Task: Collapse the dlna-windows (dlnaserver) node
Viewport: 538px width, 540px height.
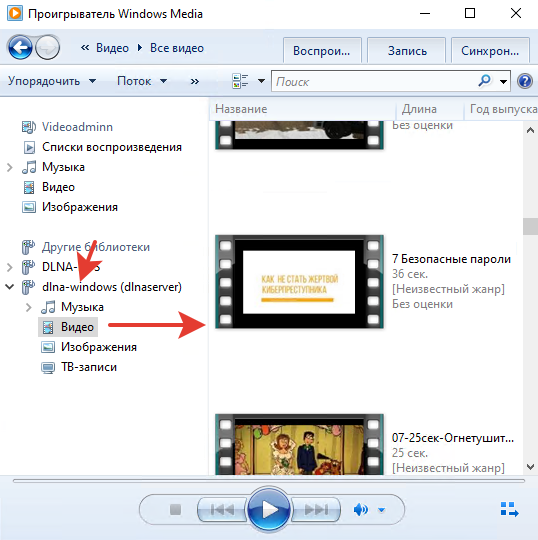Action: [x=10, y=287]
